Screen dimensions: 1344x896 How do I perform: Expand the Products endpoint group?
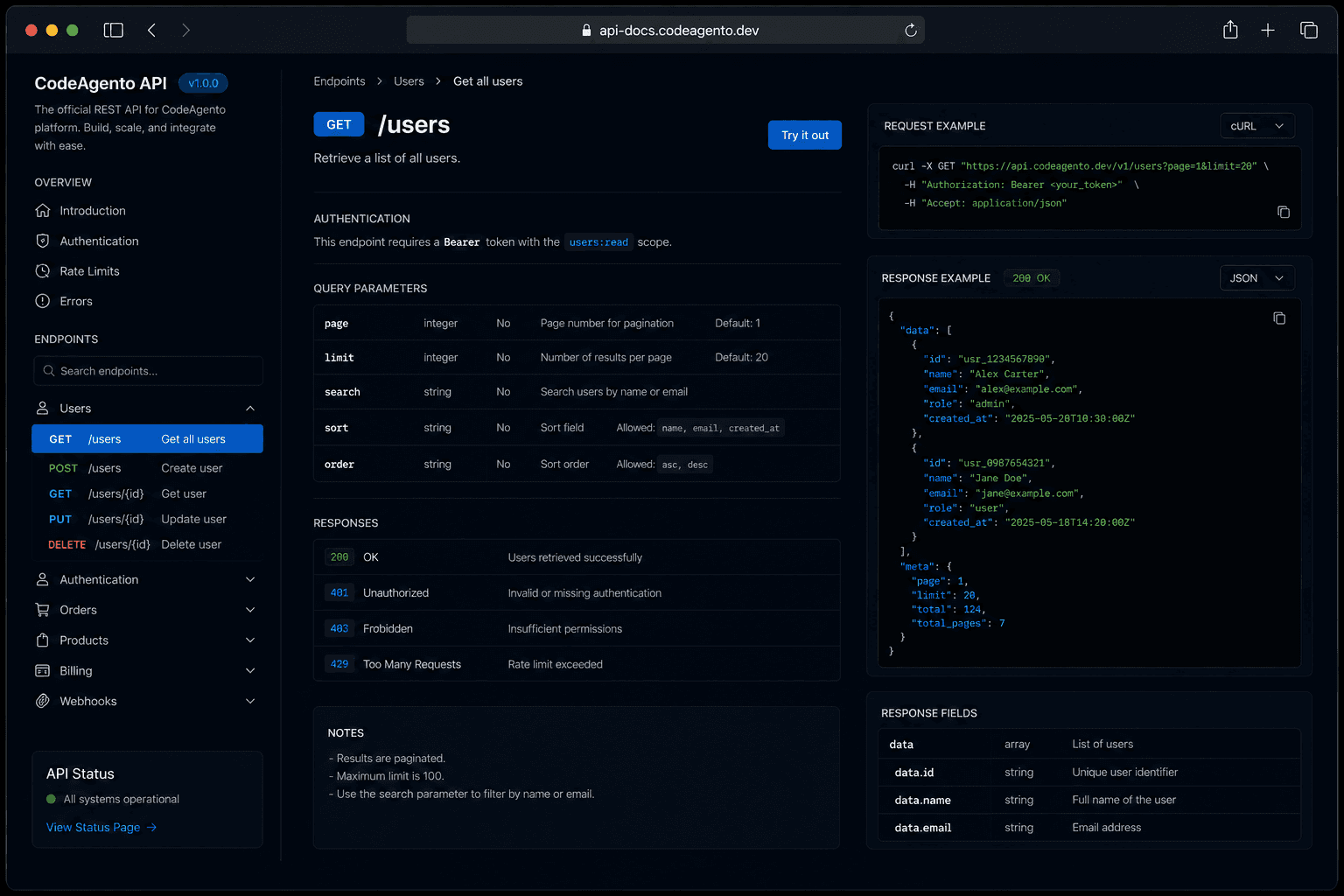[250, 640]
